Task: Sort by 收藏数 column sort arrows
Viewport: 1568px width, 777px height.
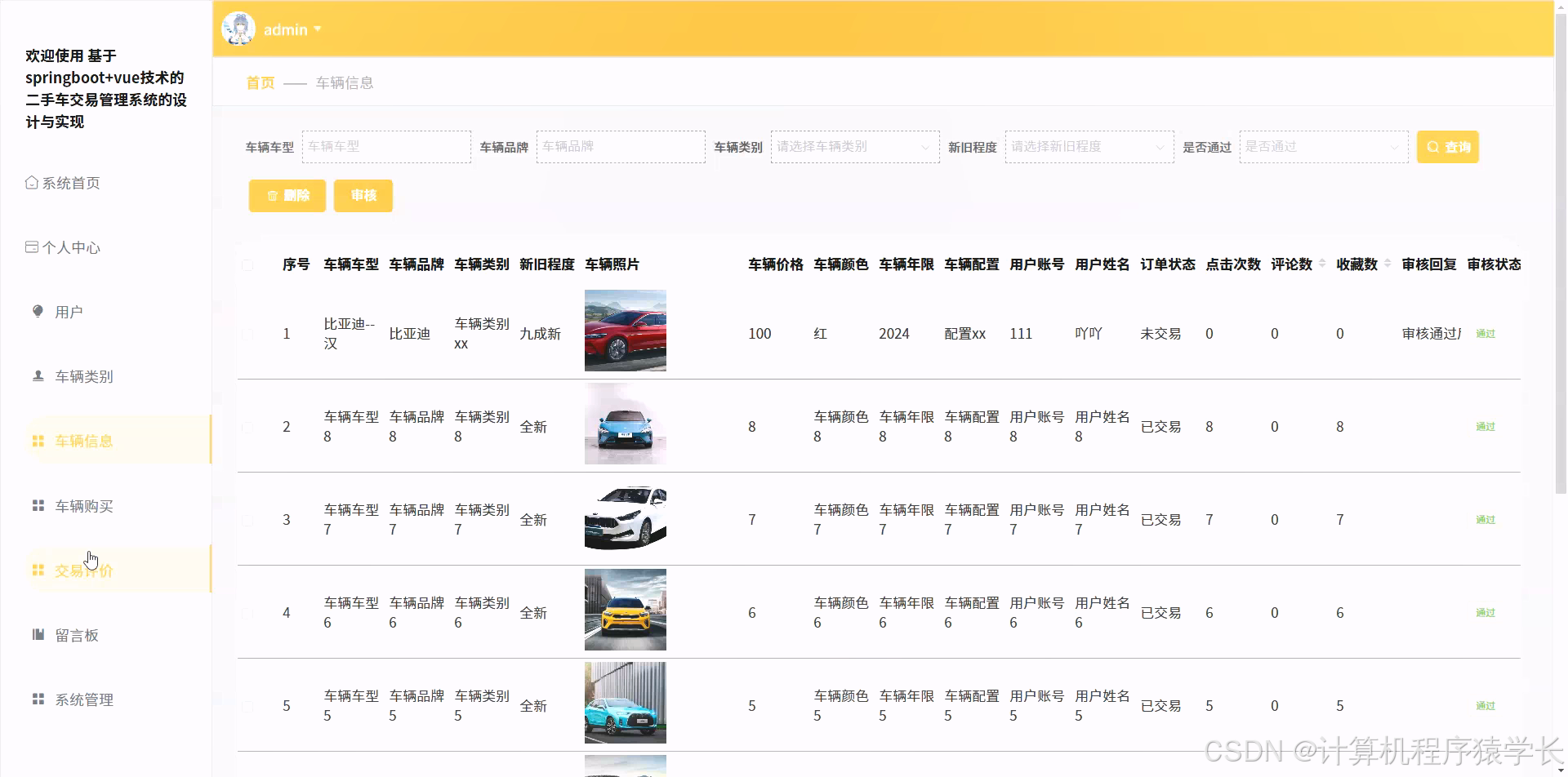Action: (1388, 263)
